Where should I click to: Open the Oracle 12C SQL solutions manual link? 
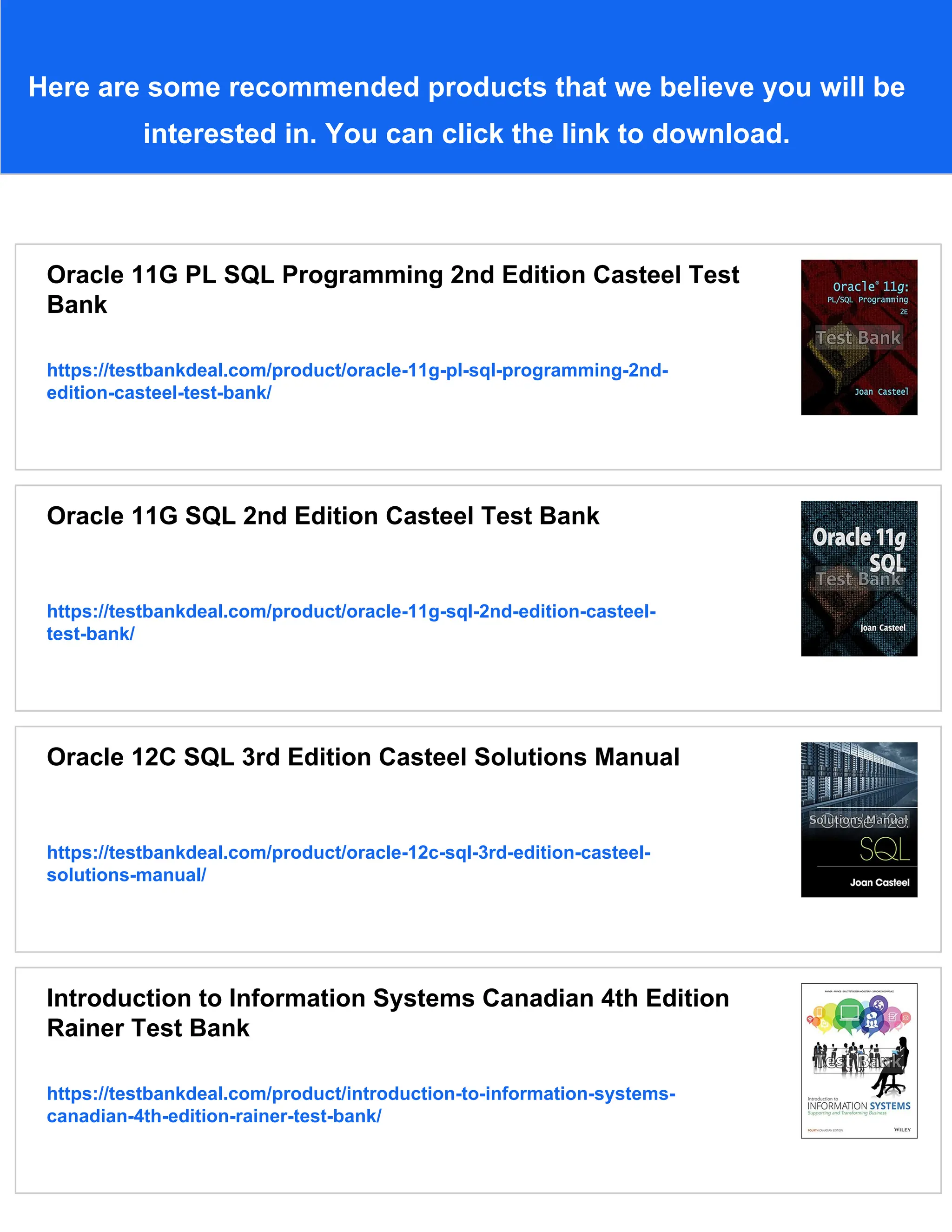(x=348, y=852)
